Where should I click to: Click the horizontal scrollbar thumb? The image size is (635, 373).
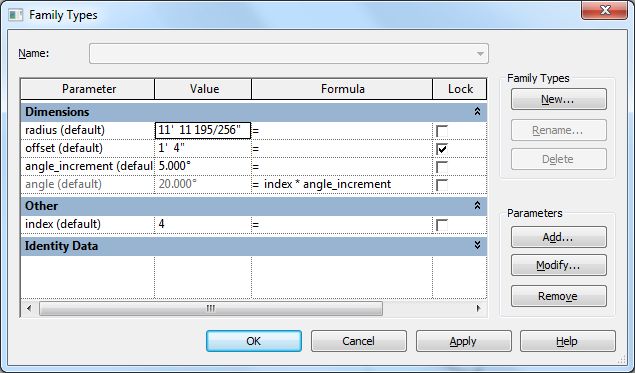pos(211,309)
